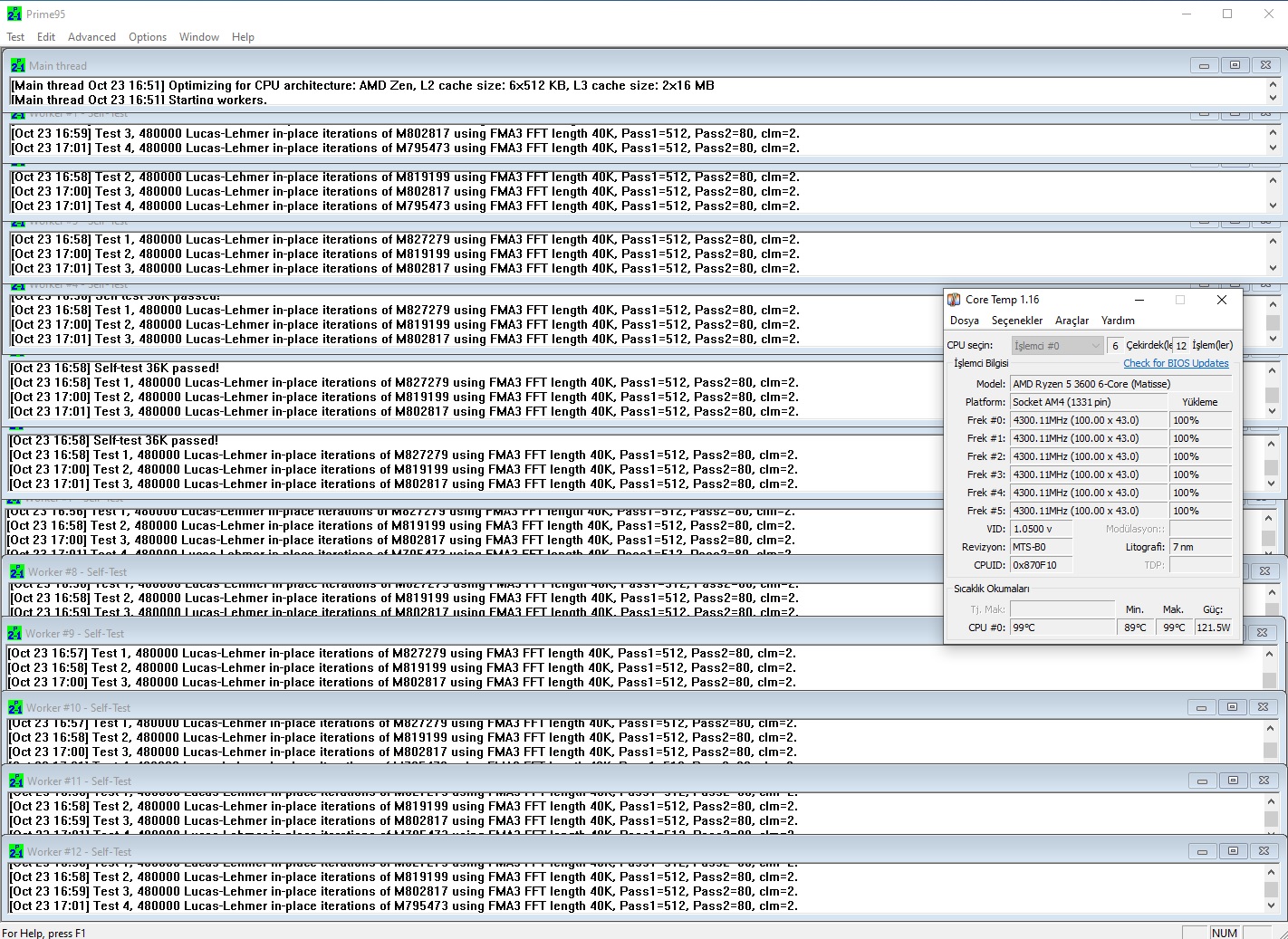Viewport: 1288px width, 939px height.
Task: Close the Core Temp window
Action: [x=1222, y=300]
